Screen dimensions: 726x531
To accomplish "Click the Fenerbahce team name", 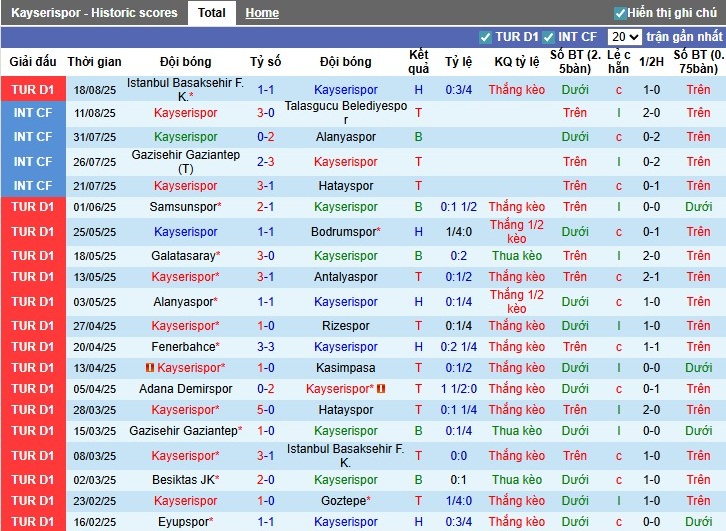I will 183,346.
